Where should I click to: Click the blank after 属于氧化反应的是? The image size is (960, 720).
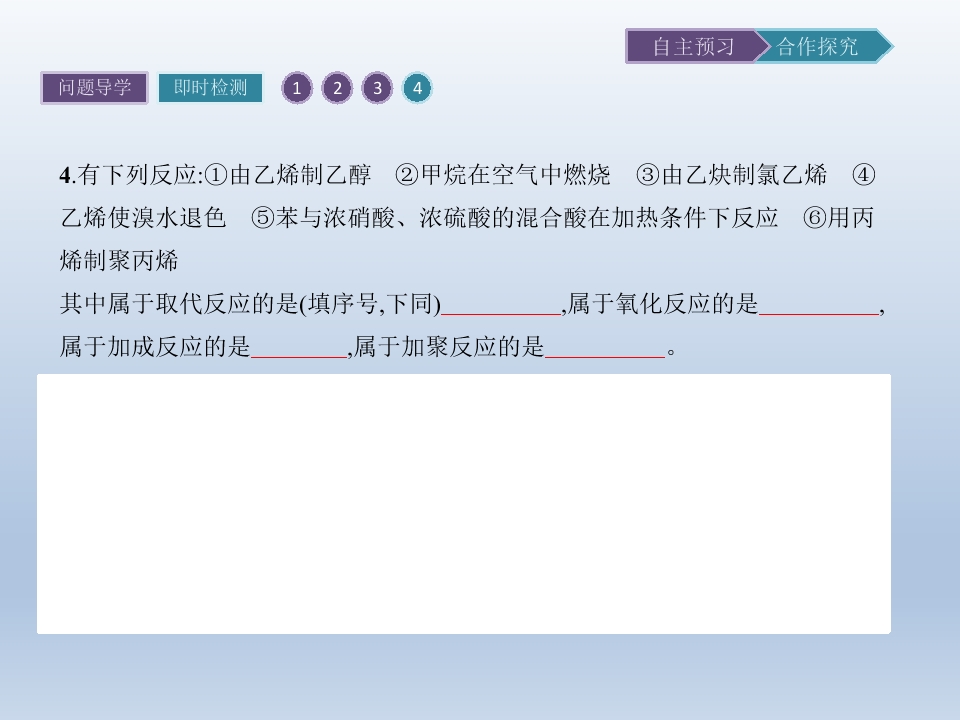coord(819,304)
